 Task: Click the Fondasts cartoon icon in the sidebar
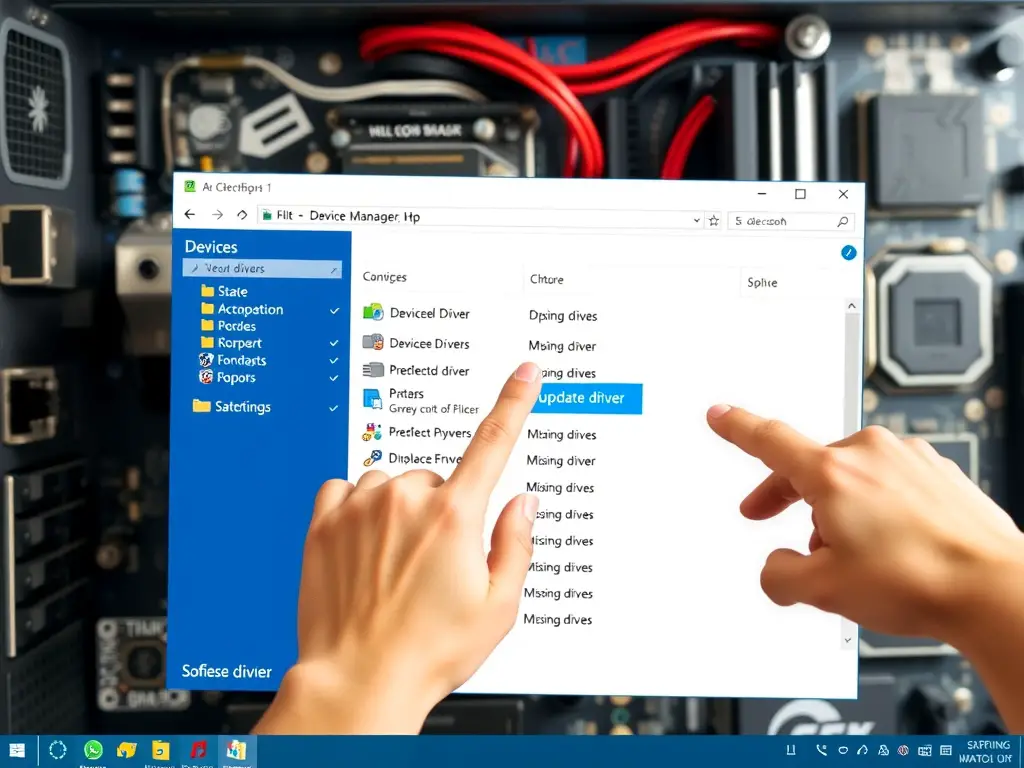[x=206, y=359]
